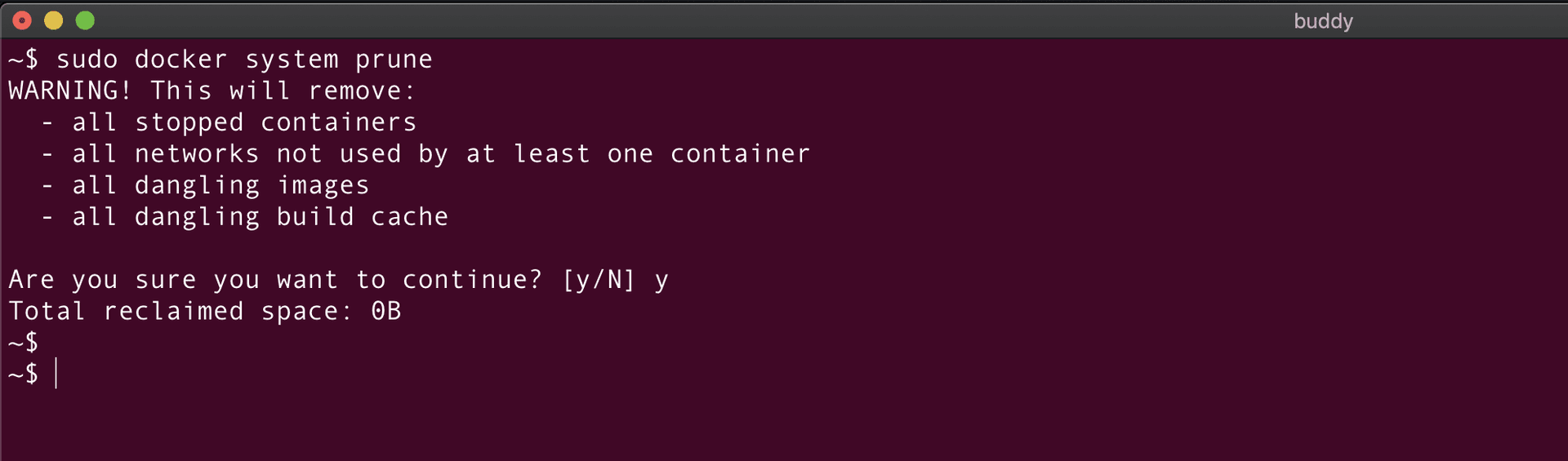Click the "Are you sure" confirmation question
This screenshot has width=1568, height=461.
click(x=275, y=280)
